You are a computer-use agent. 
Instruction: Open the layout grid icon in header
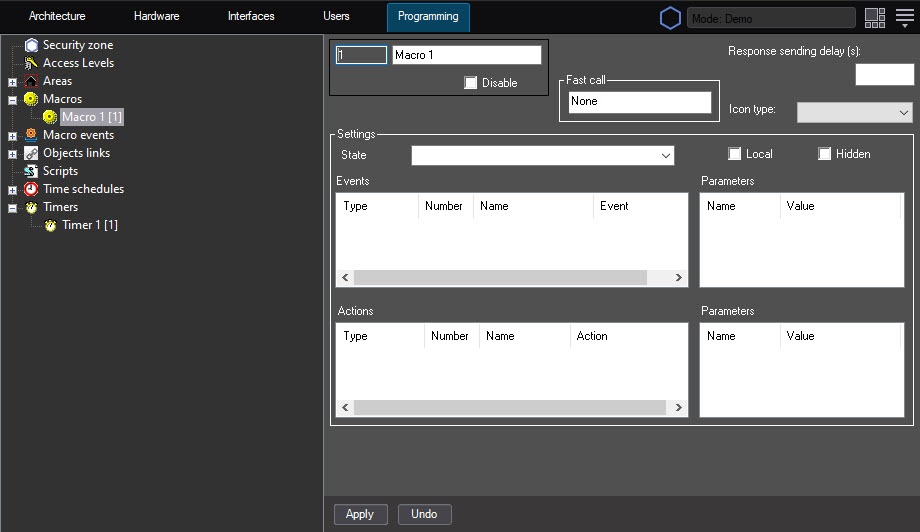tap(875, 18)
